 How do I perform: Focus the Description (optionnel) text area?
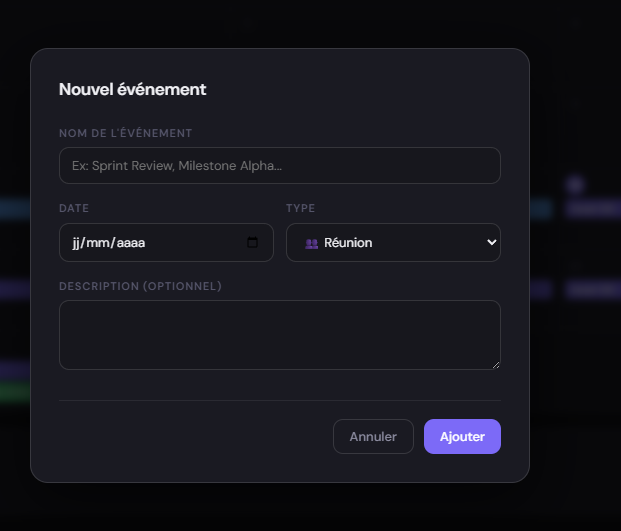click(280, 335)
